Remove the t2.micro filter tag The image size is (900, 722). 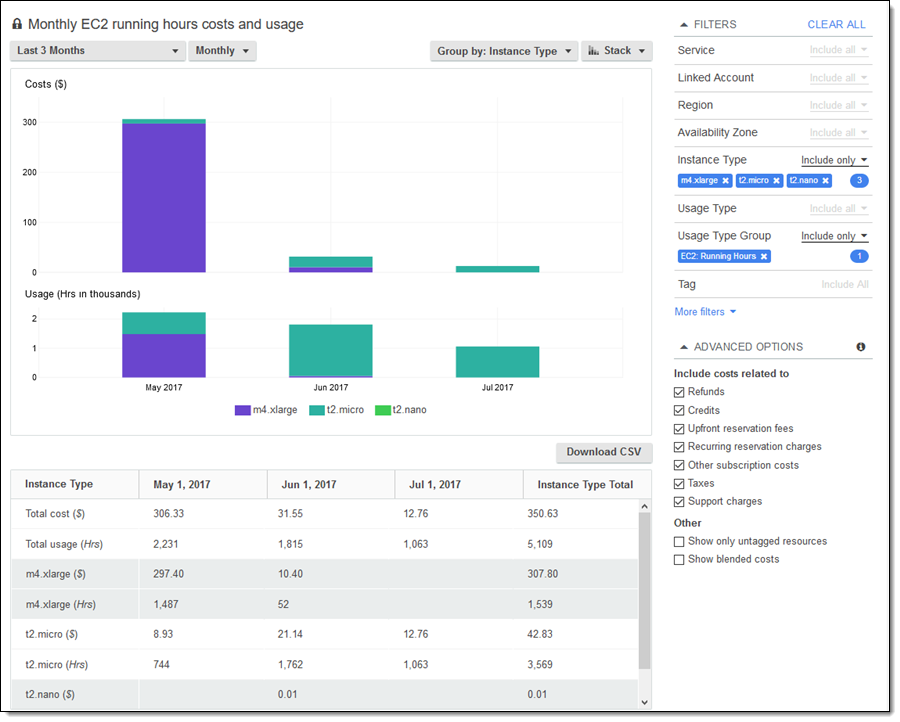pos(776,181)
